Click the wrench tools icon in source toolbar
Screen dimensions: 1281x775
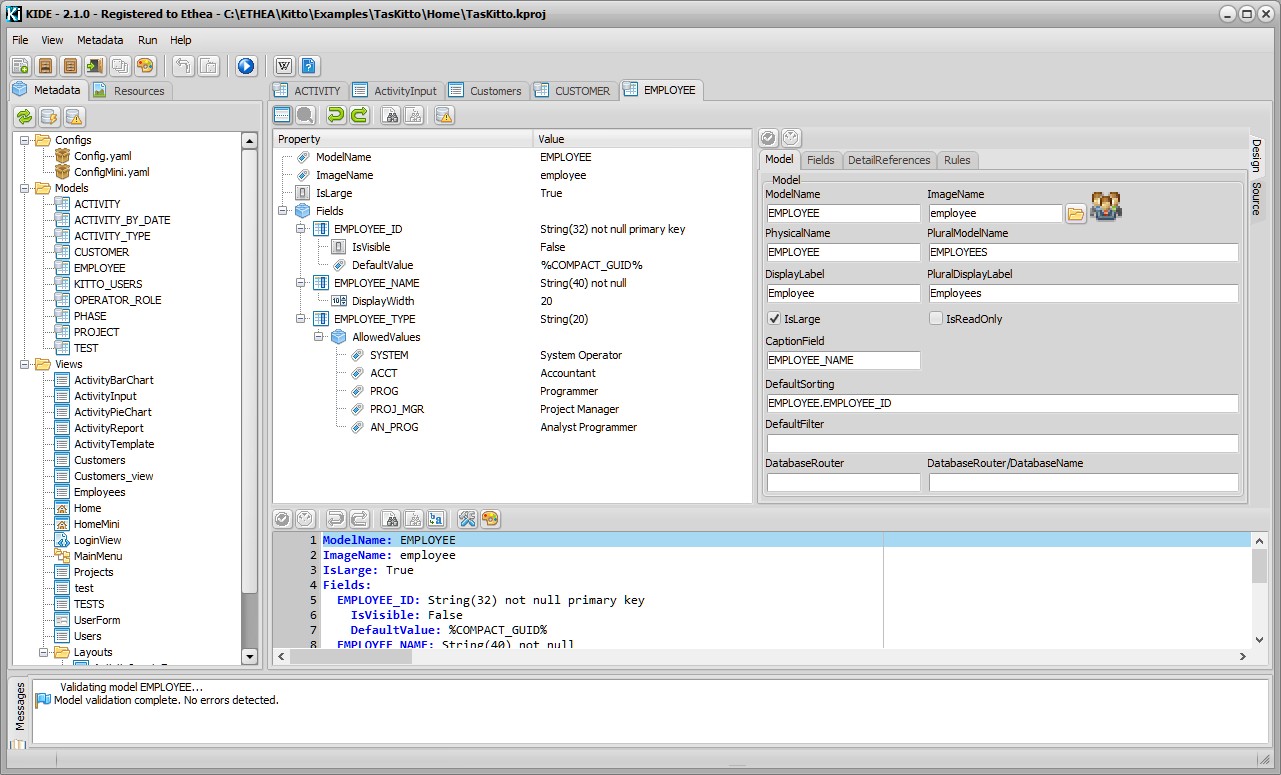pos(466,519)
